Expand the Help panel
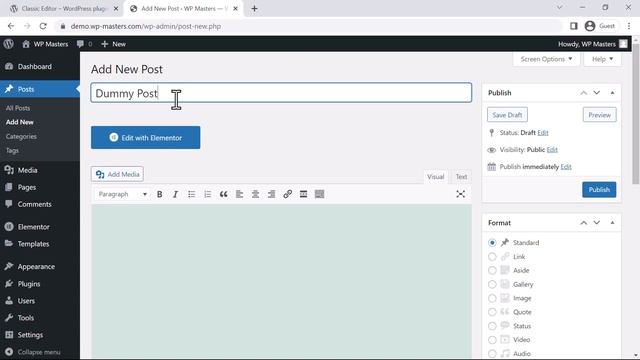The width and height of the screenshot is (640, 360). (x=602, y=59)
